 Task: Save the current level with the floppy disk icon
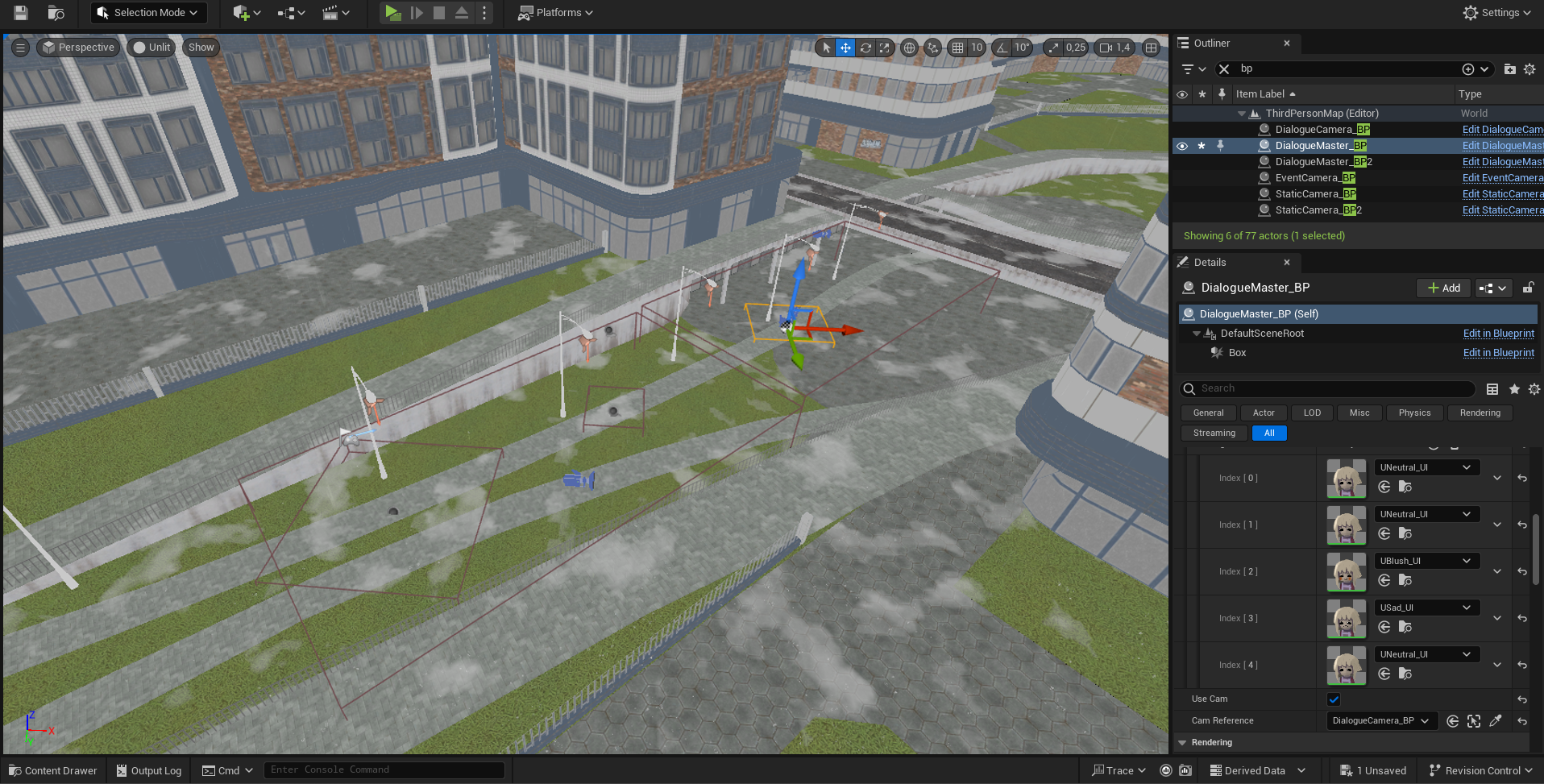[x=21, y=13]
